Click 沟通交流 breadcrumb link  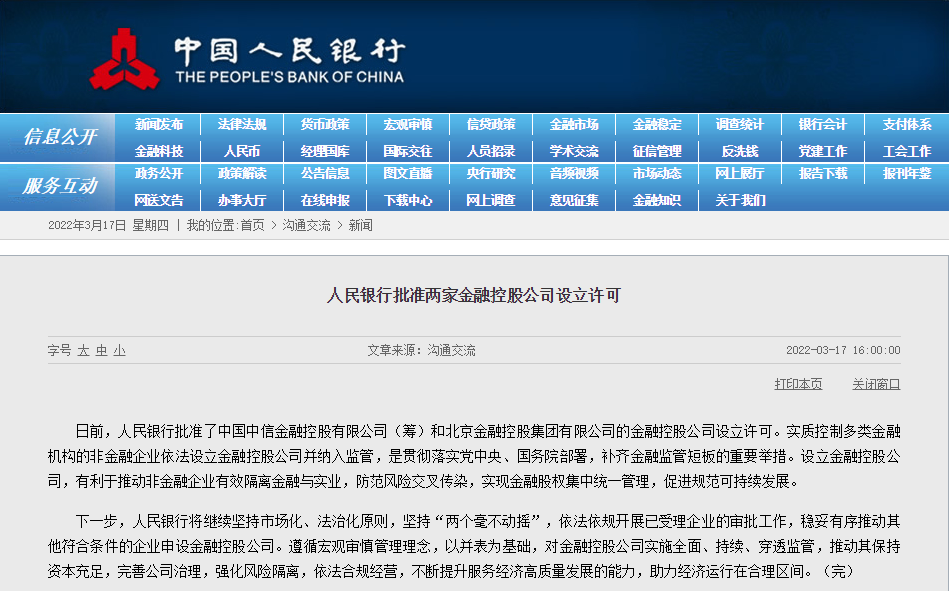[x=306, y=226]
